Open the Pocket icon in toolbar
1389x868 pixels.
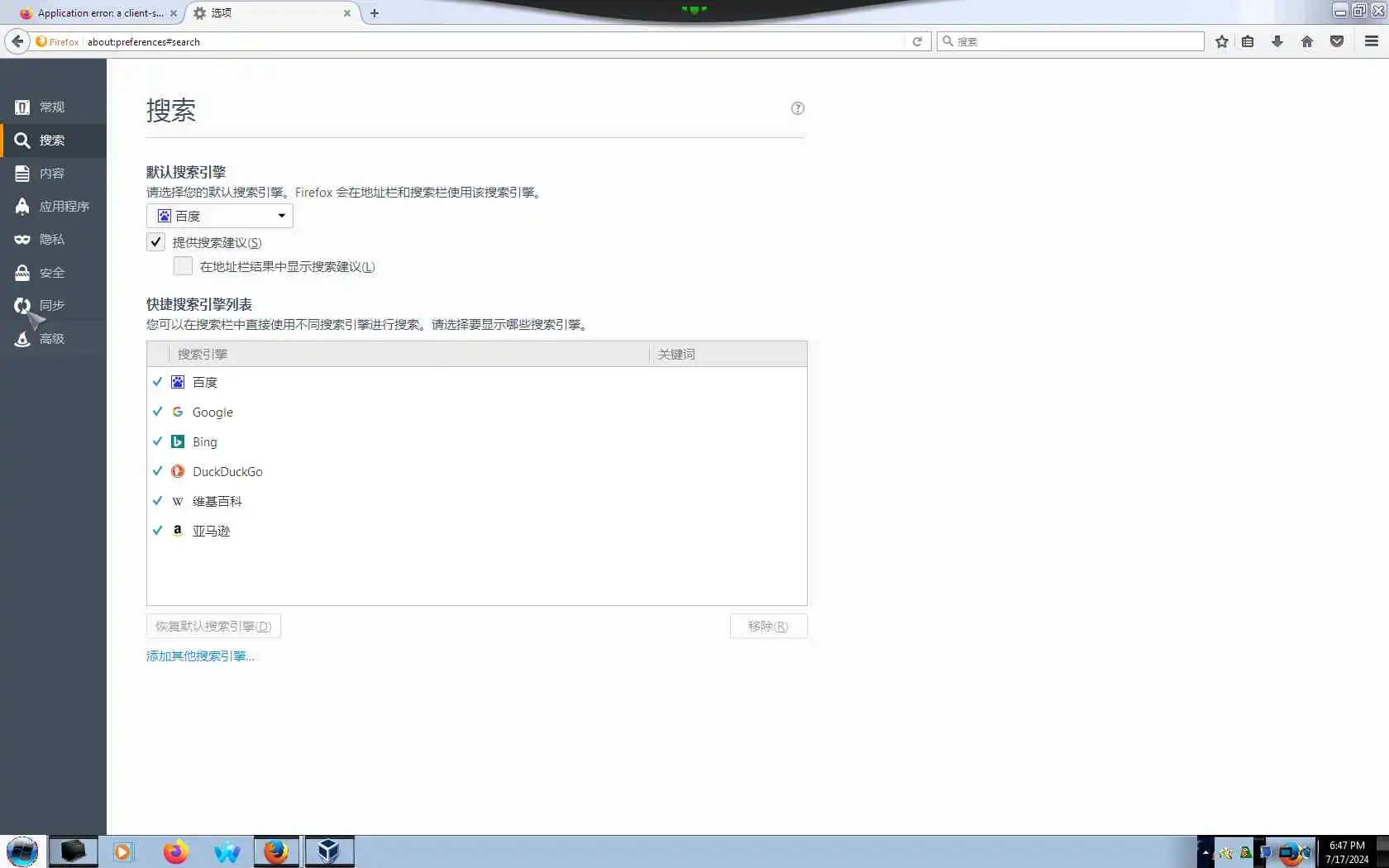1337,41
